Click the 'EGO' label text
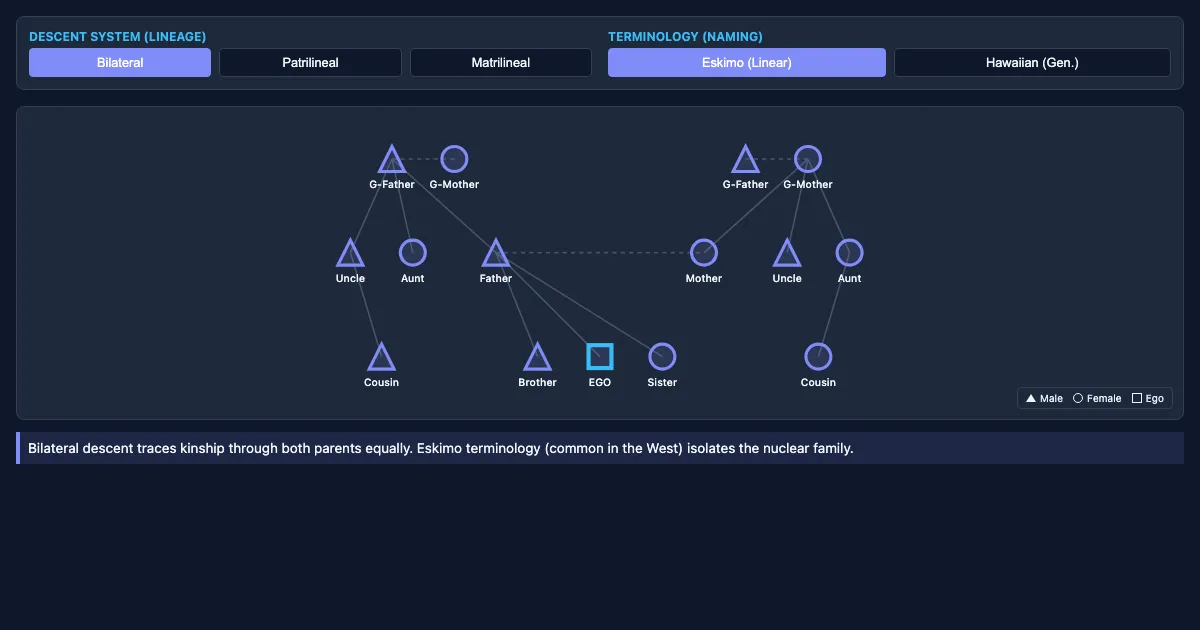This screenshot has width=1200, height=630. click(x=600, y=383)
